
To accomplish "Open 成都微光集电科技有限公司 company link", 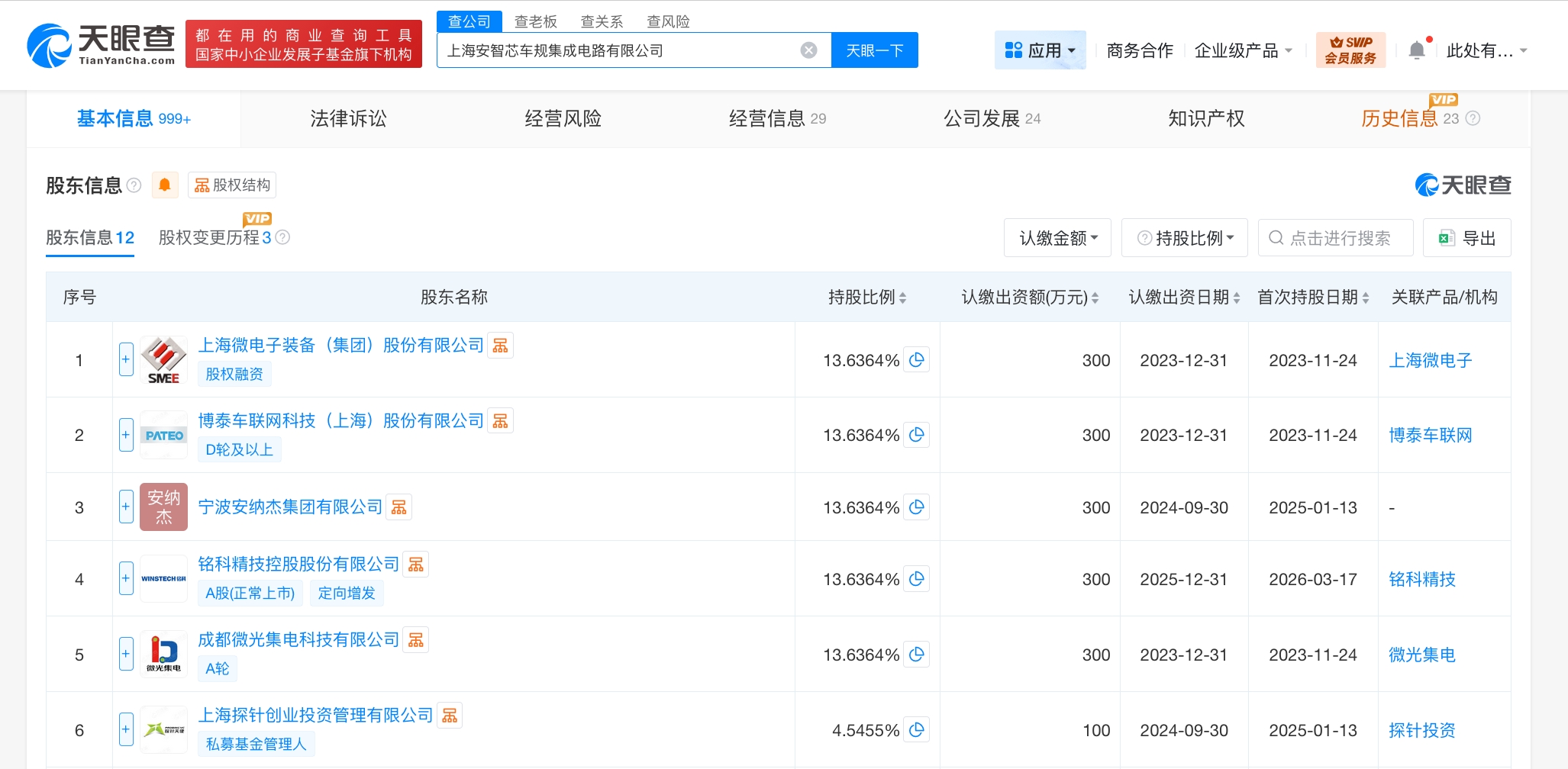I will pos(298,640).
